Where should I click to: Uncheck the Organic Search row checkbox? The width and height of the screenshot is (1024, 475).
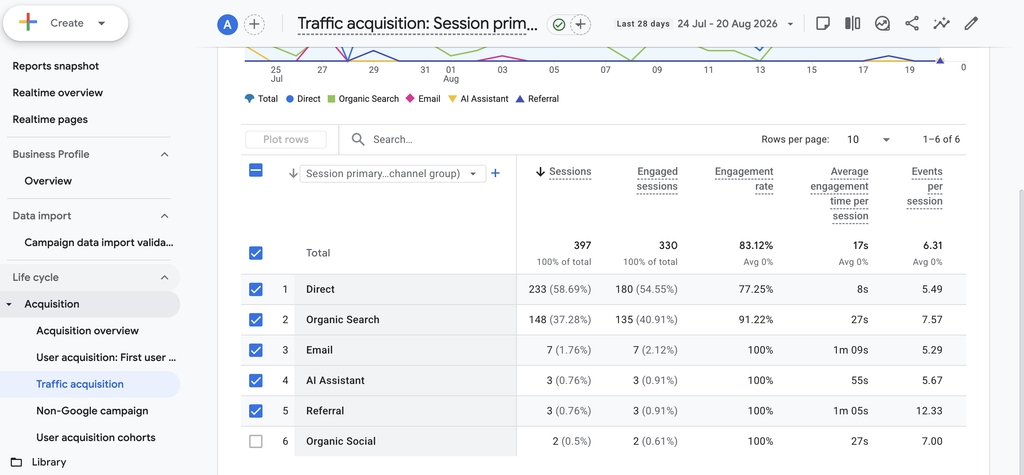[256, 319]
